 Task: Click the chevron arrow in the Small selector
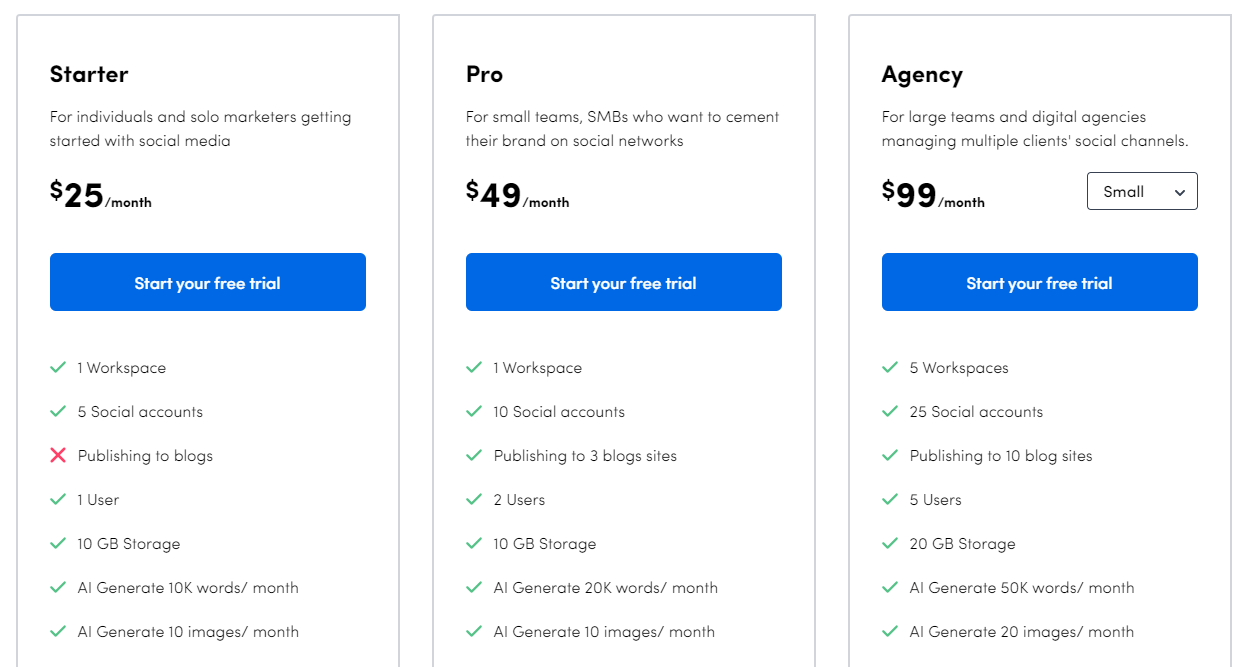click(1180, 193)
